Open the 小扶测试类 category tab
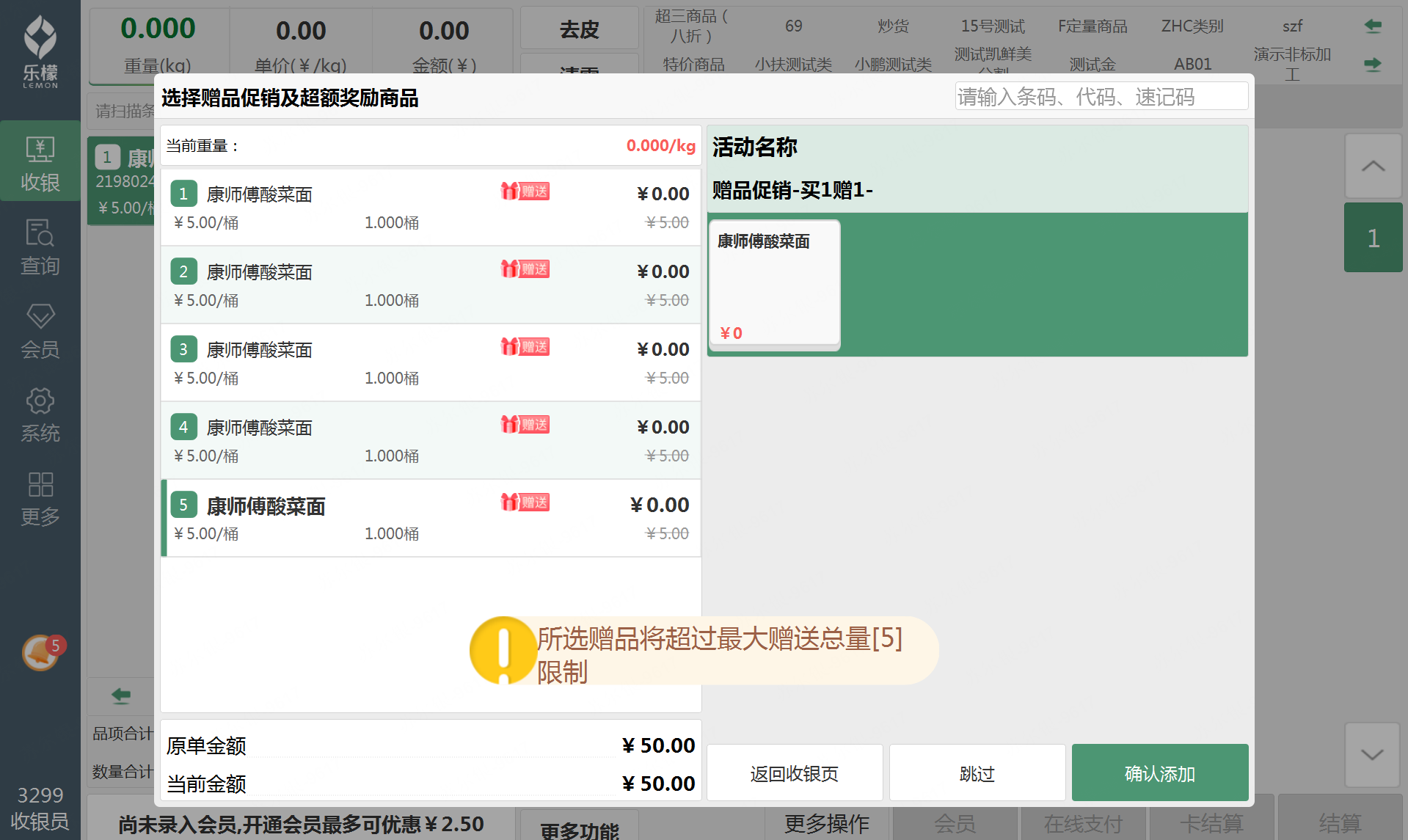The image size is (1408, 840). tap(794, 65)
